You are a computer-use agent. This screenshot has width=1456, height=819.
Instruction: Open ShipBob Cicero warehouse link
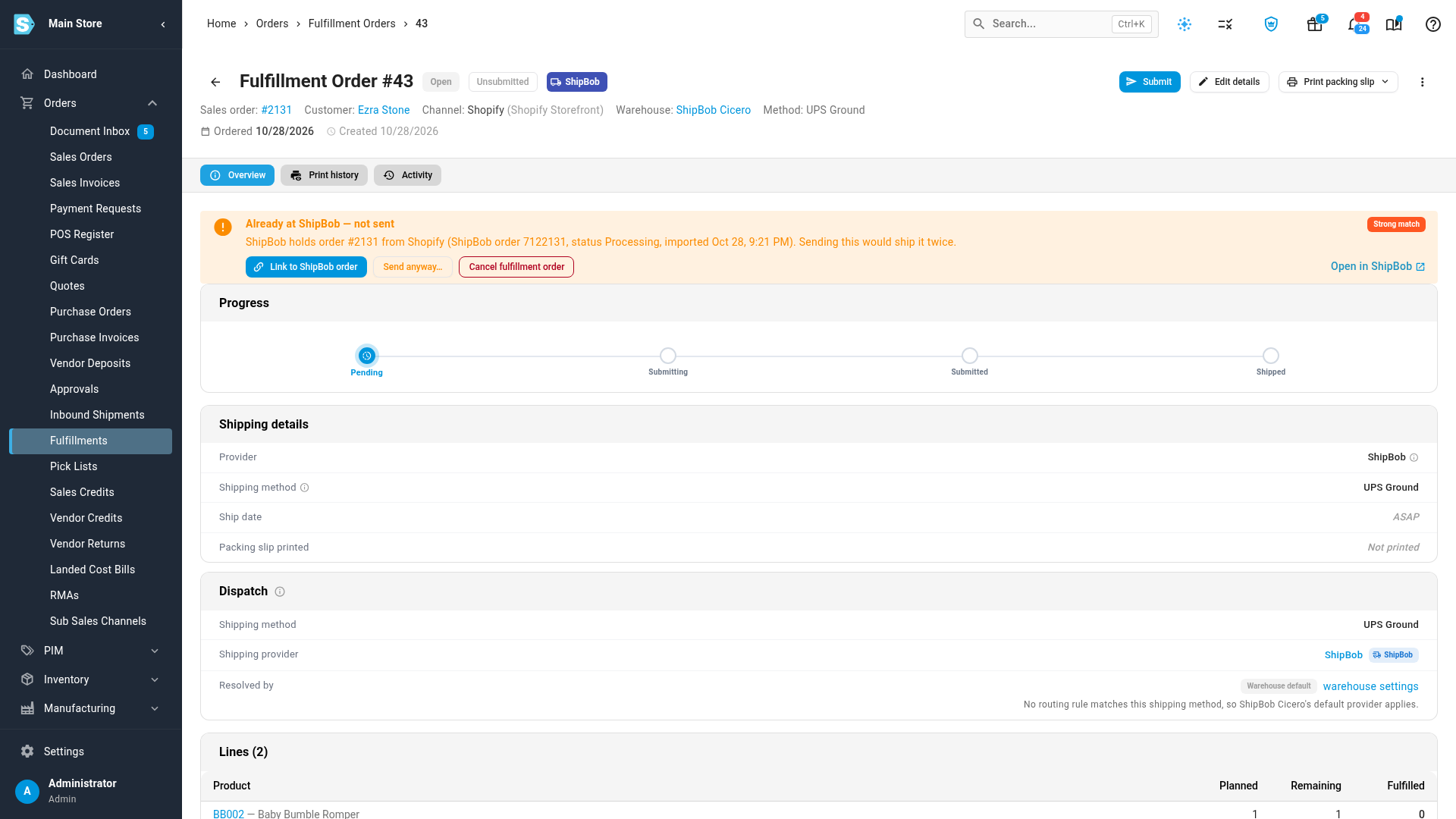(x=714, y=110)
